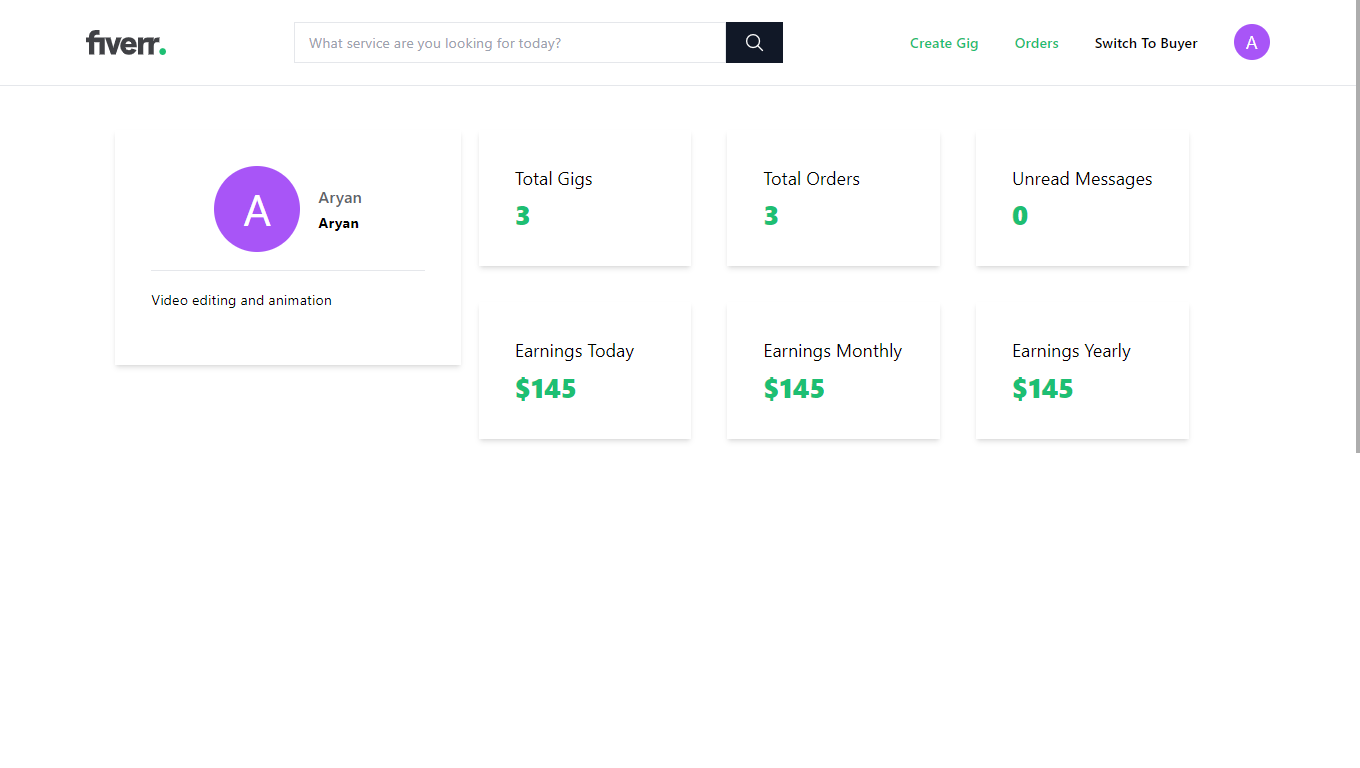The image size is (1360, 768).
Task: Click the Unread Messages zero counter
Action: point(1020,214)
